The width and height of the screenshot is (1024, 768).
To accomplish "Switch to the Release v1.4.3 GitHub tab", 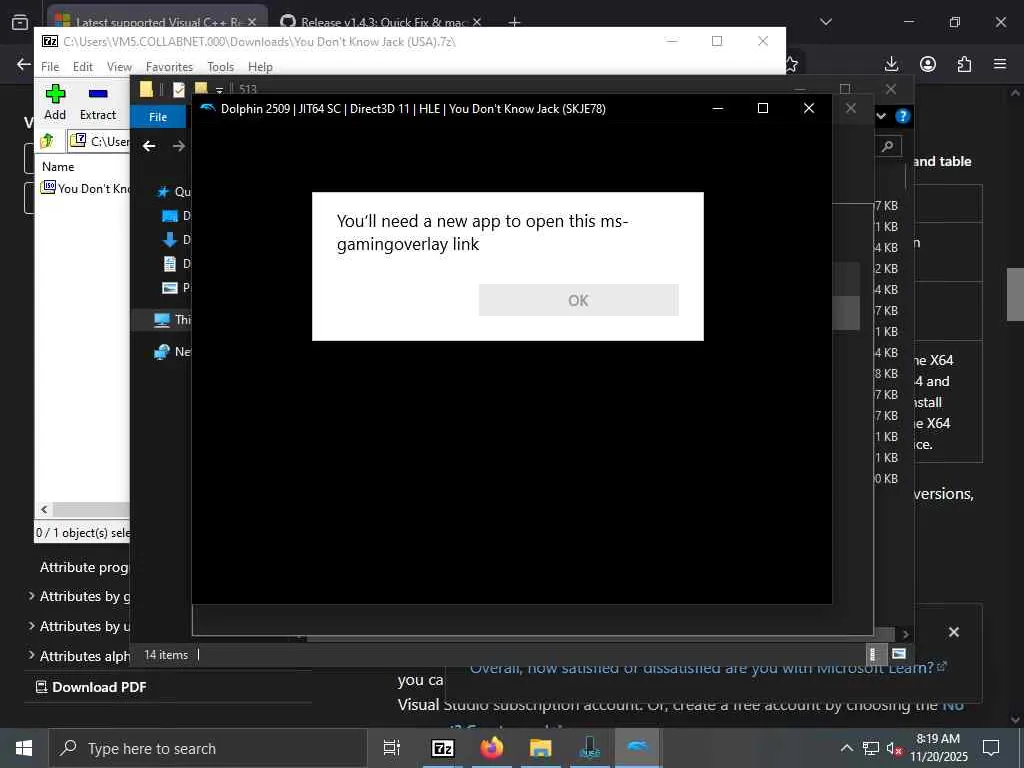I will click(382, 22).
